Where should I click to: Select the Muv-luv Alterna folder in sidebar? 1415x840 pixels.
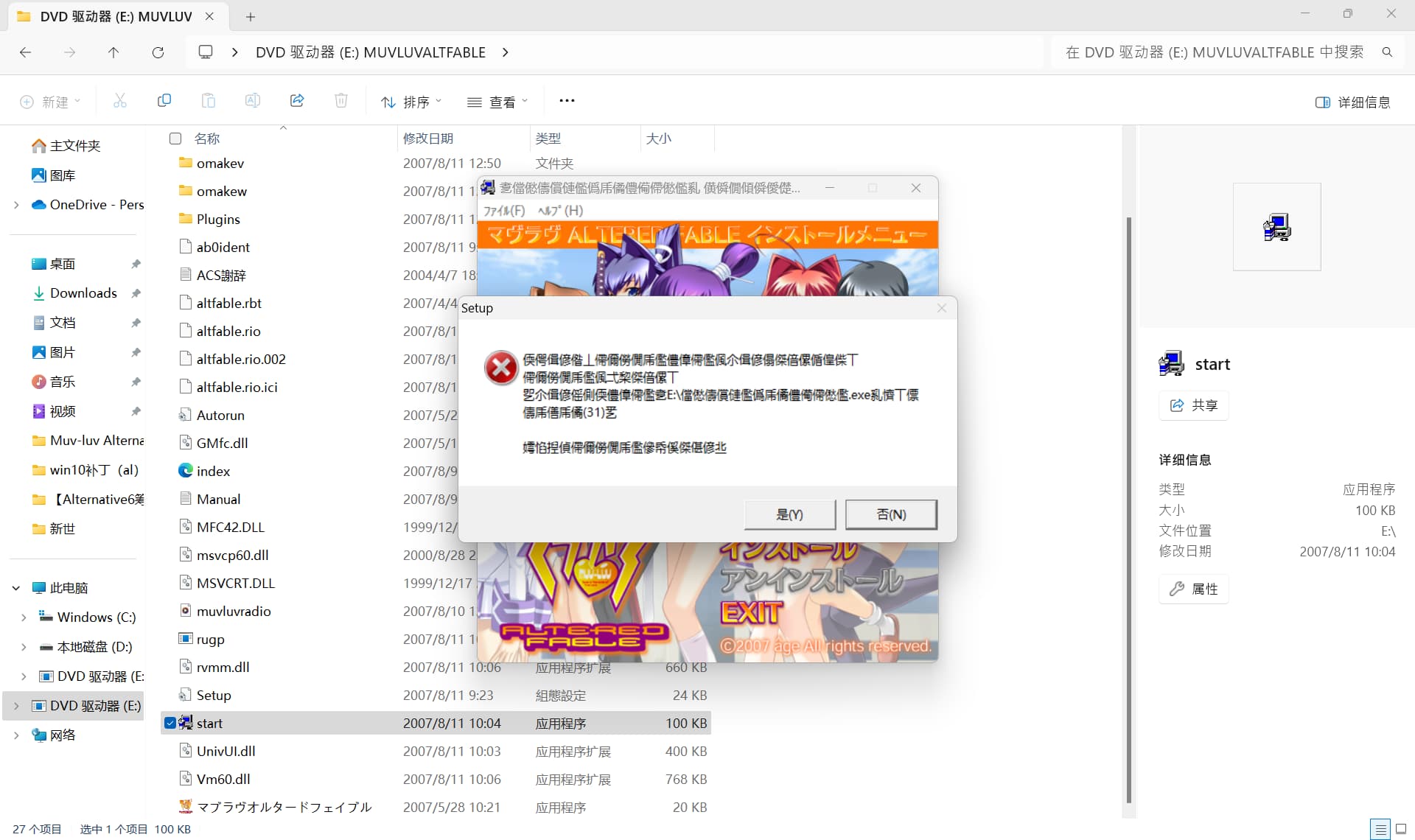[x=87, y=441]
